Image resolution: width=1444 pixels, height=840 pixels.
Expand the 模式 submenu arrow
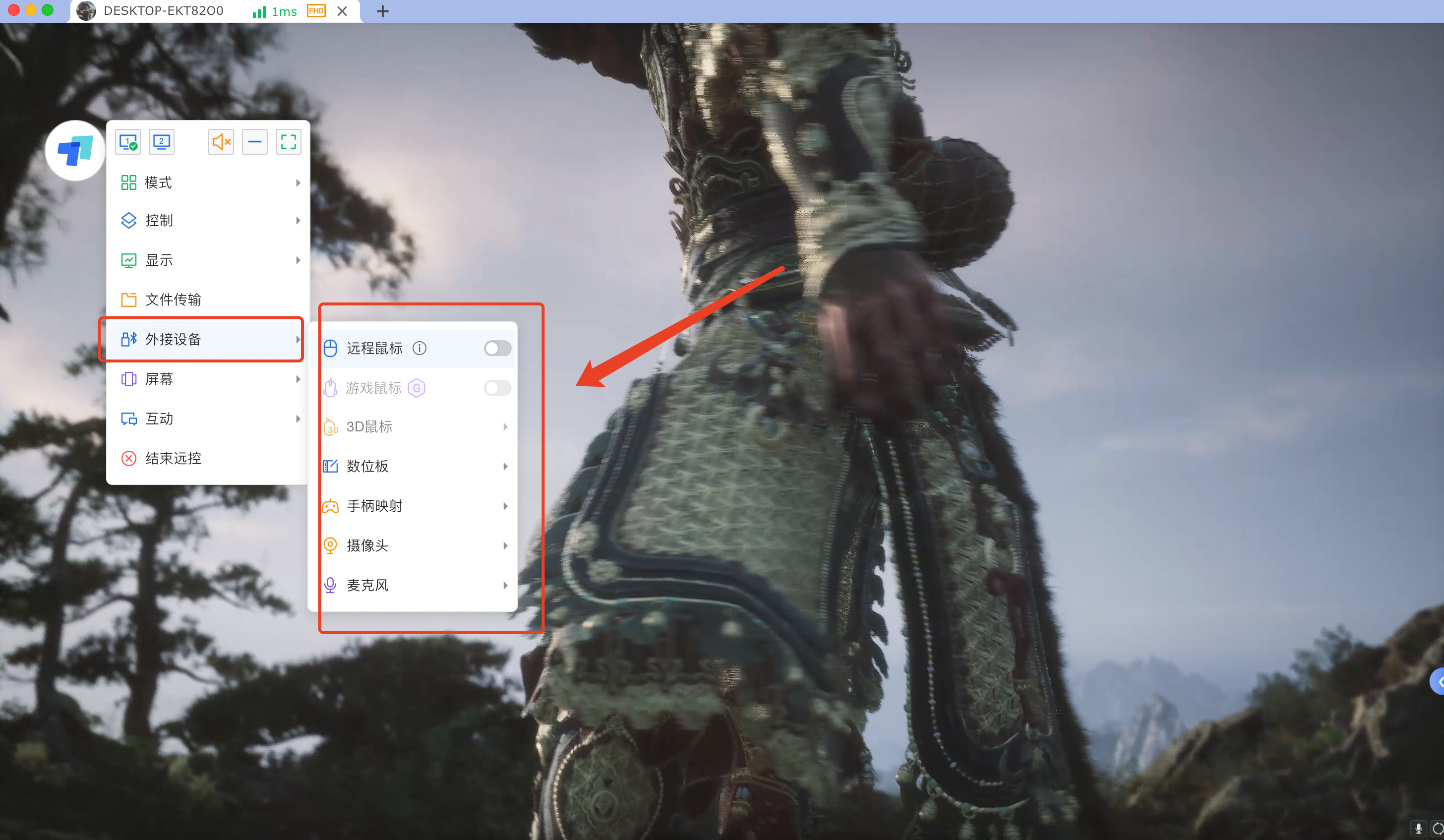tap(298, 183)
